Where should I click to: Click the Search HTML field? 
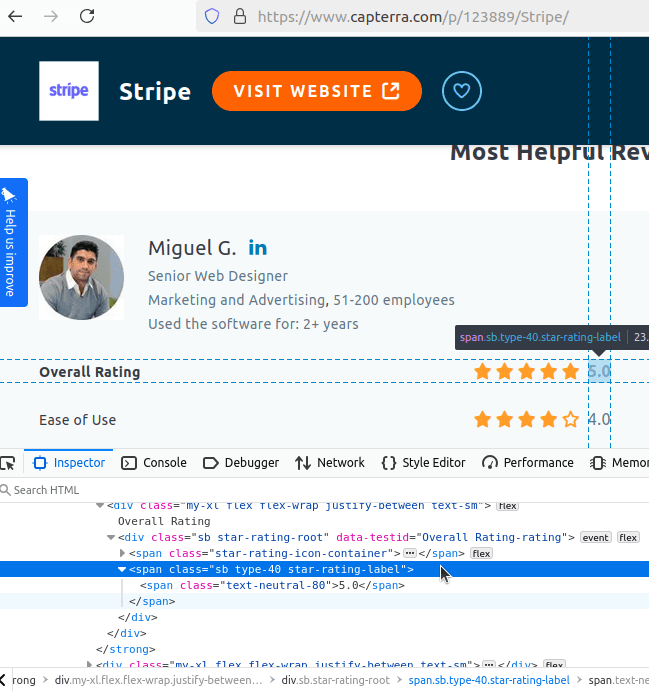tap(324, 490)
